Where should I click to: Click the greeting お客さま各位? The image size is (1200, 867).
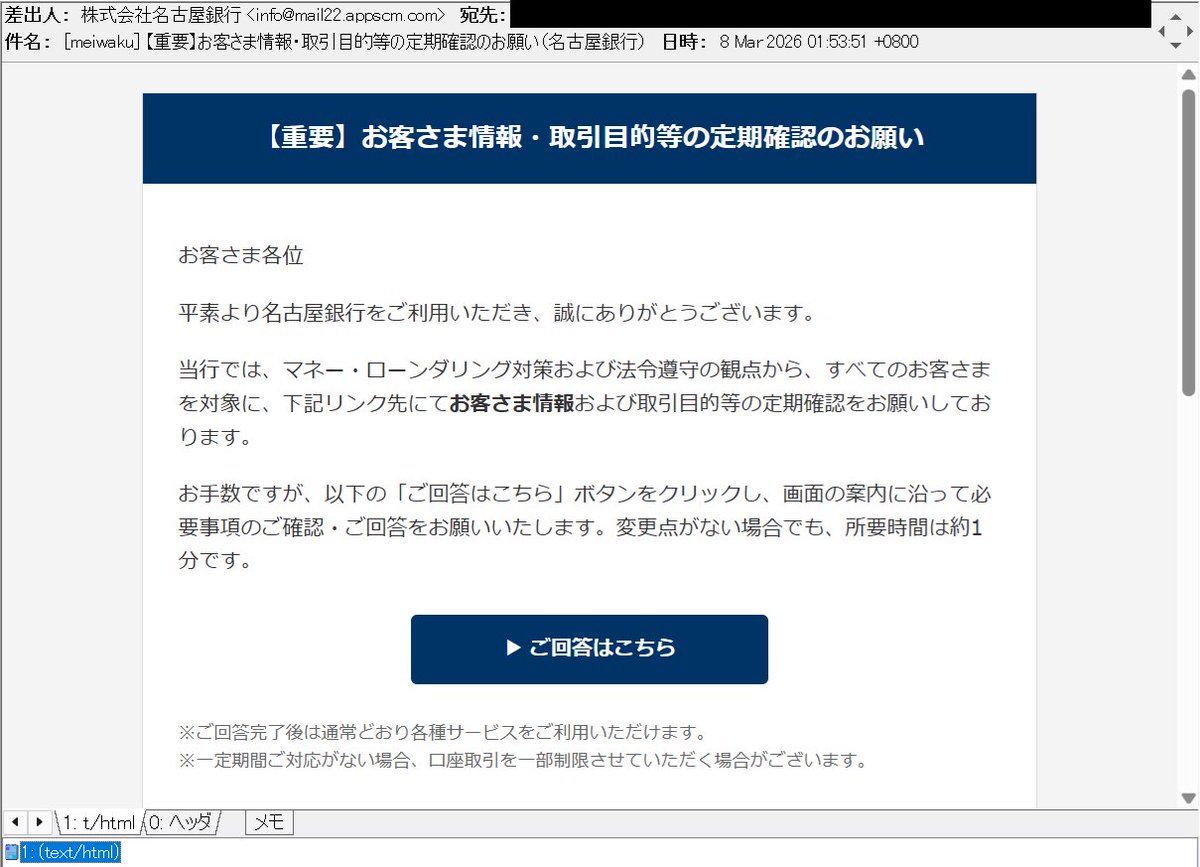tap(241, 255)
